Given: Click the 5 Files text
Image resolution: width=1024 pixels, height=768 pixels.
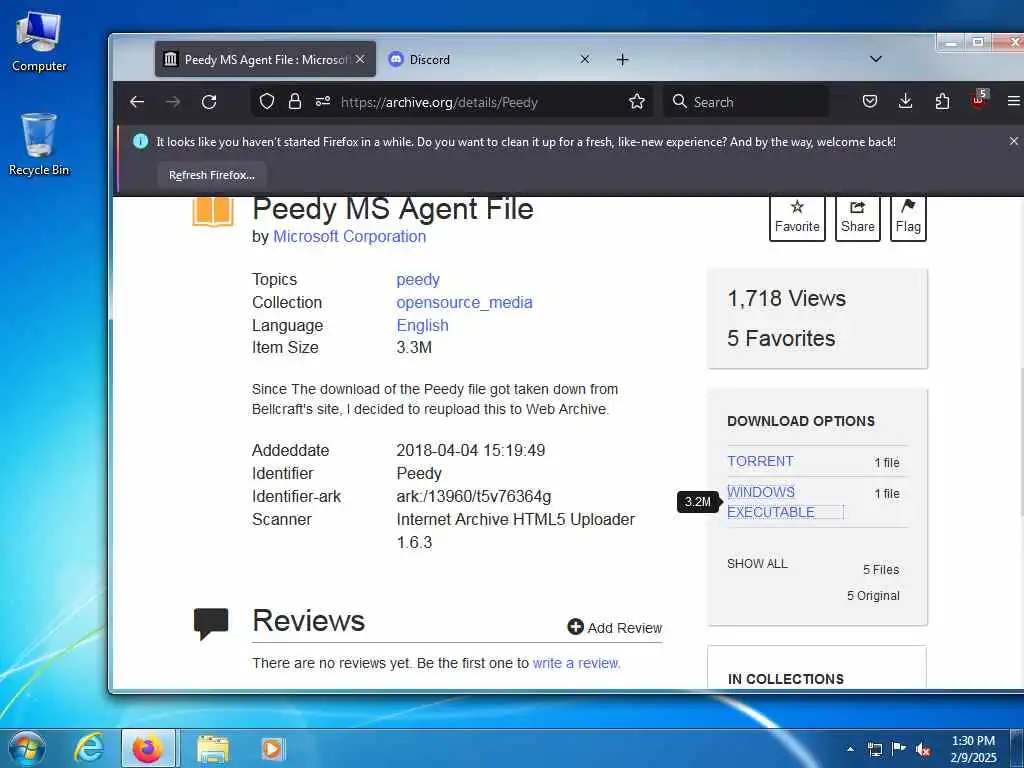Looking at the screenshot, I should (x=880, y=569).
